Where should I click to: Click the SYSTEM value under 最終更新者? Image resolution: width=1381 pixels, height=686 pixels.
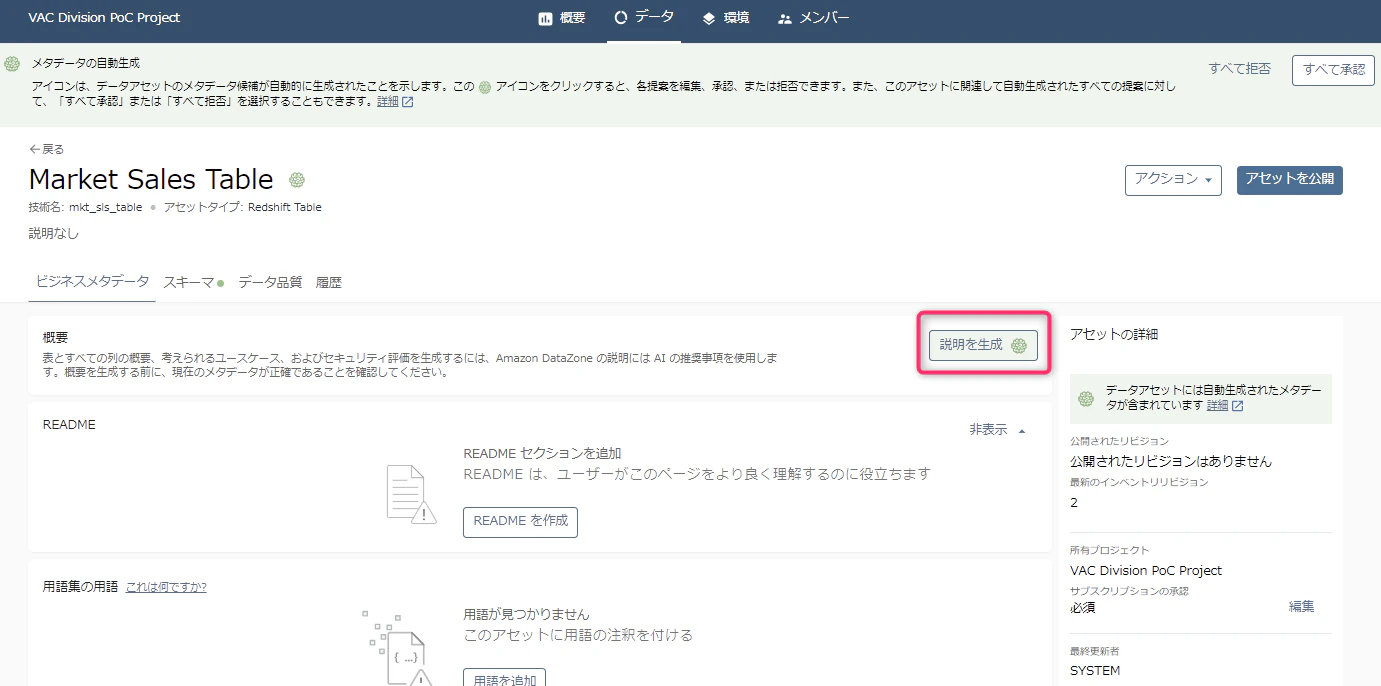(x=1095, y=671)
